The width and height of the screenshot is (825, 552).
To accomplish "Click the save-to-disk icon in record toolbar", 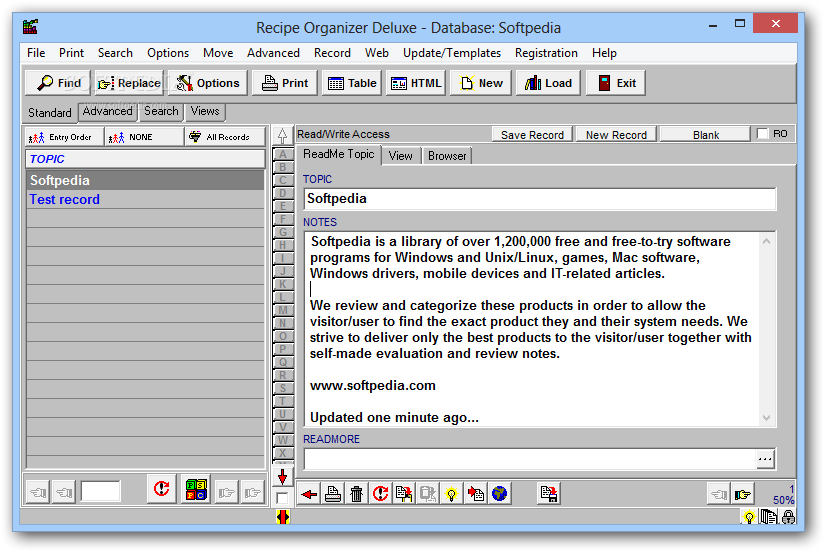I will (549, 494).
